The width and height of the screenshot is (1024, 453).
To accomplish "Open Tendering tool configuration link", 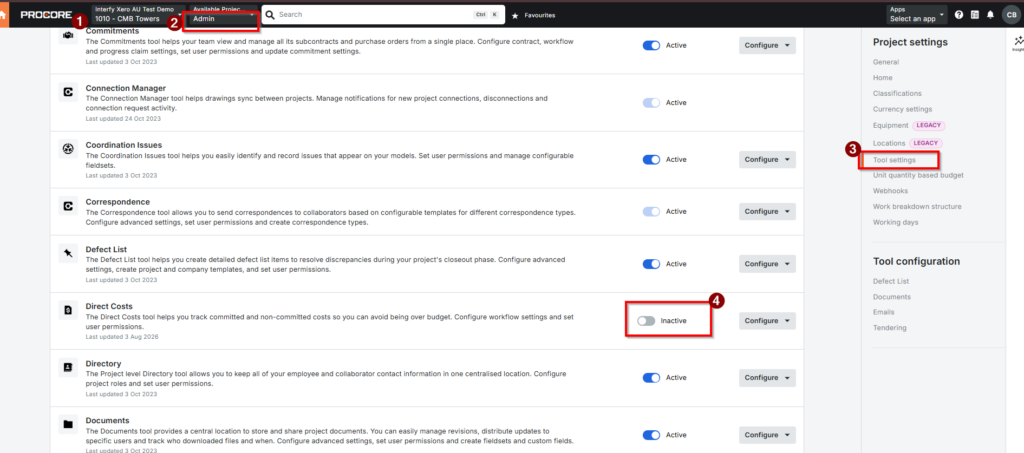I will click(x=888, y=328).
